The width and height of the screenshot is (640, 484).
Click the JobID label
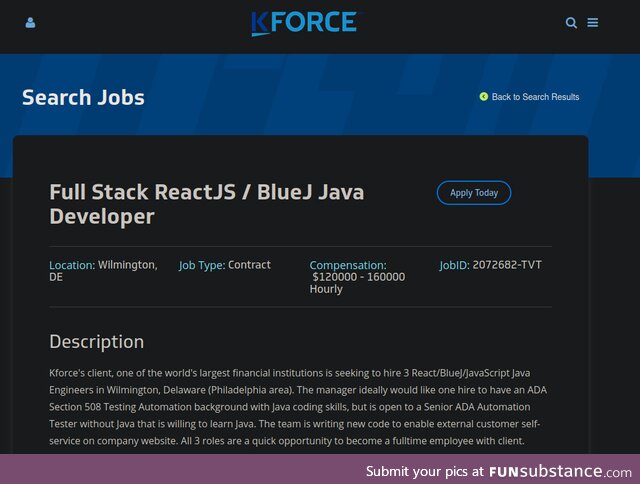[454, 265]
